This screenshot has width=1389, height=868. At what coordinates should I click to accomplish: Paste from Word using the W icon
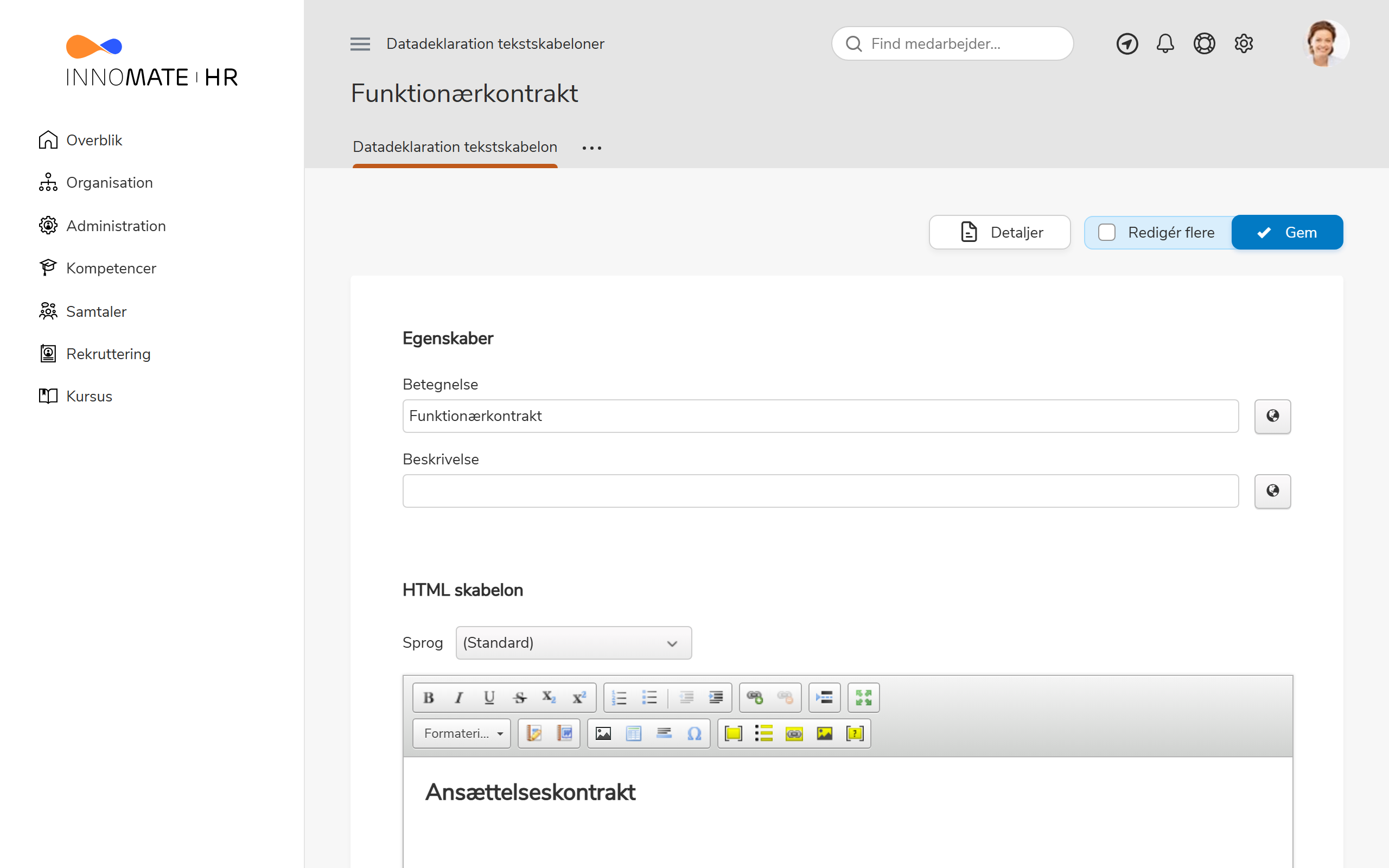coord(564,733)
